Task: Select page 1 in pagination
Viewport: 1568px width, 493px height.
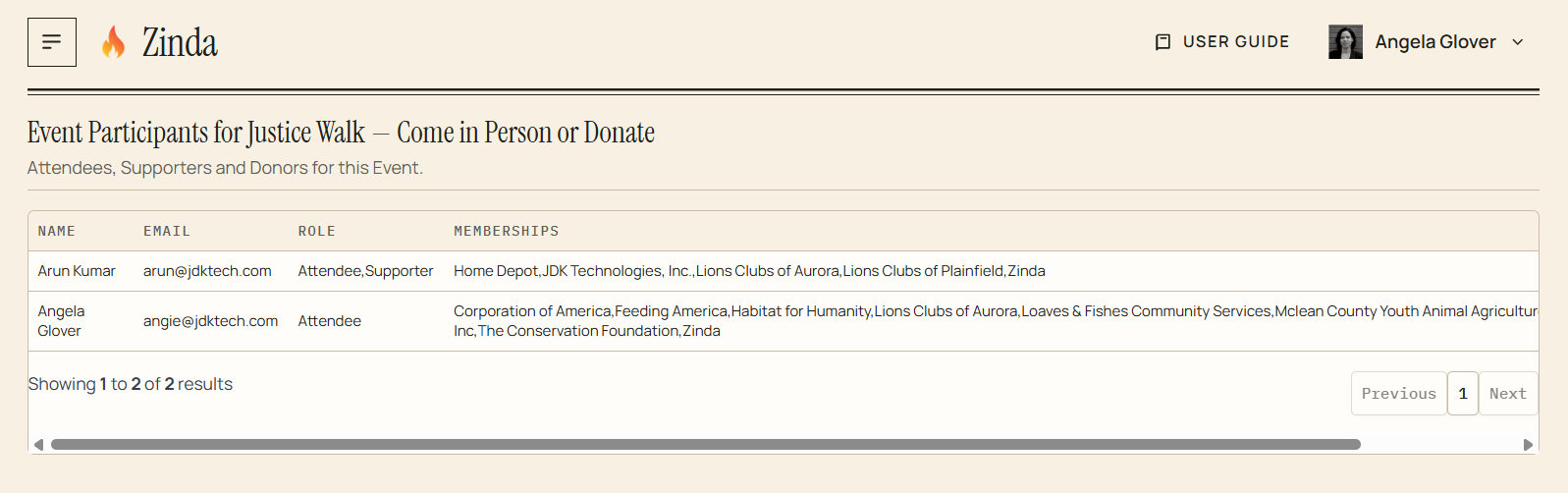Action: tap(1463, 393)
